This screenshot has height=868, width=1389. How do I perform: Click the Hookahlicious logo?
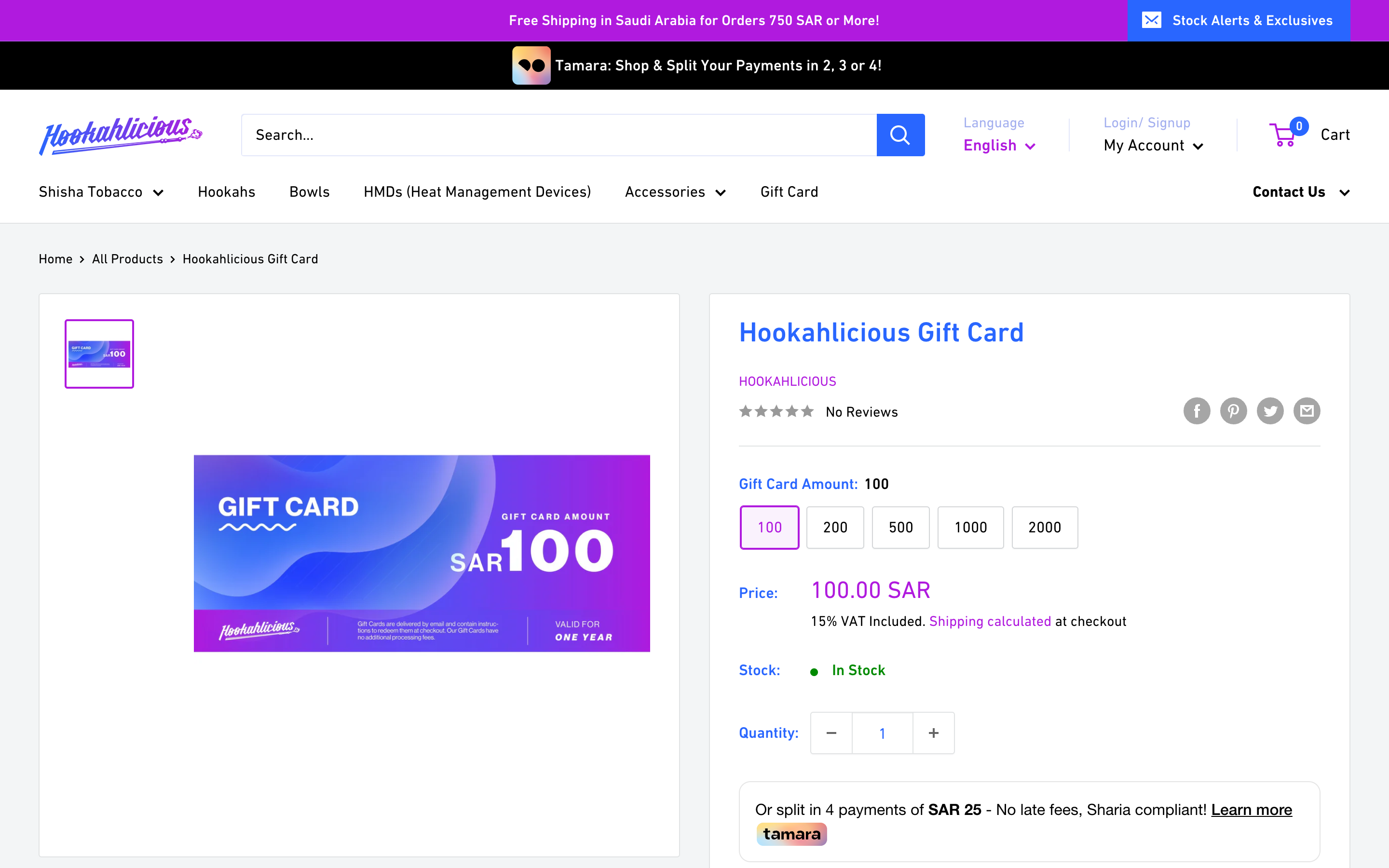(121, 135)
